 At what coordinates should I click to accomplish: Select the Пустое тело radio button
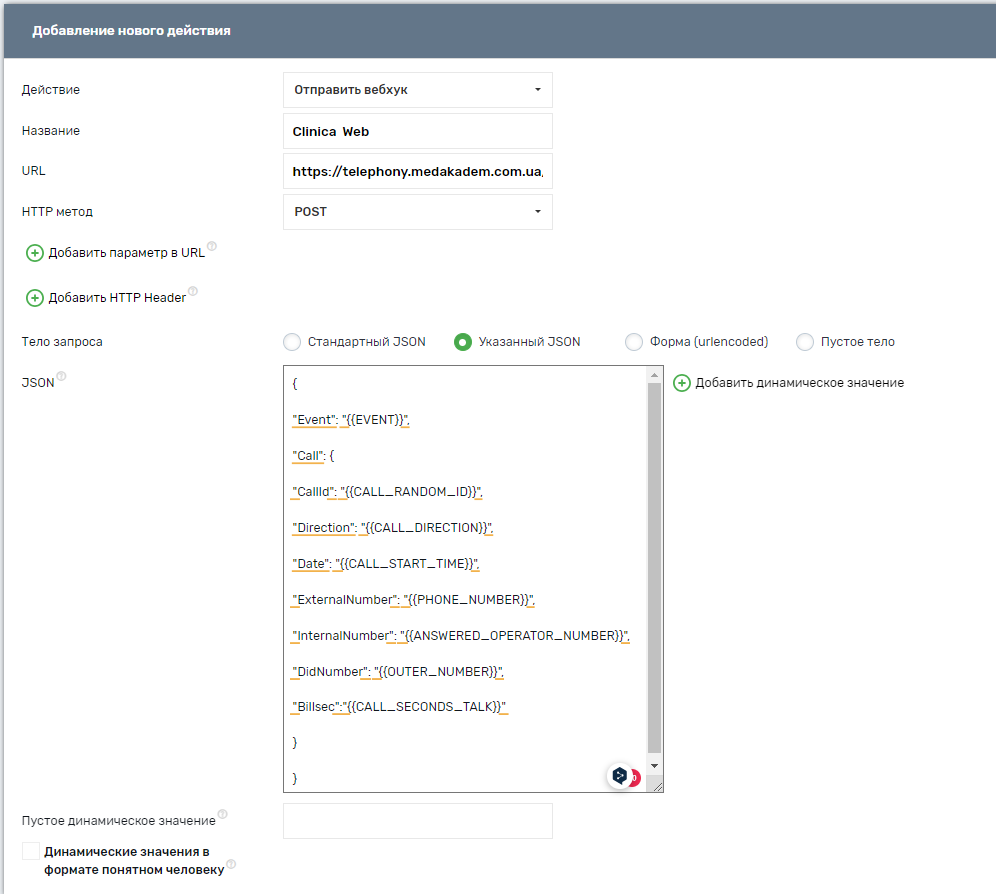tap(805, 342)
